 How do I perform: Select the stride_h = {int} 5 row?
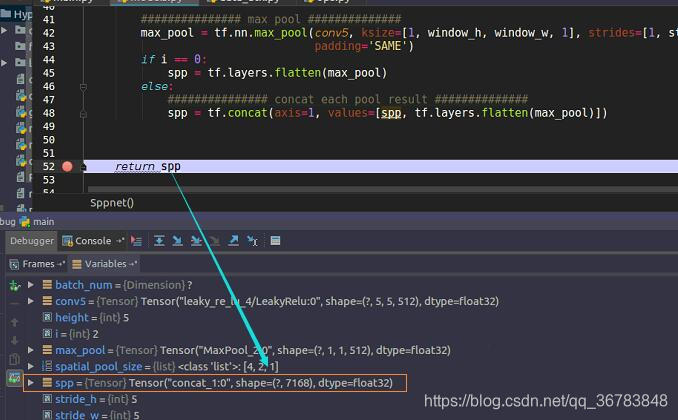[90, 399]
